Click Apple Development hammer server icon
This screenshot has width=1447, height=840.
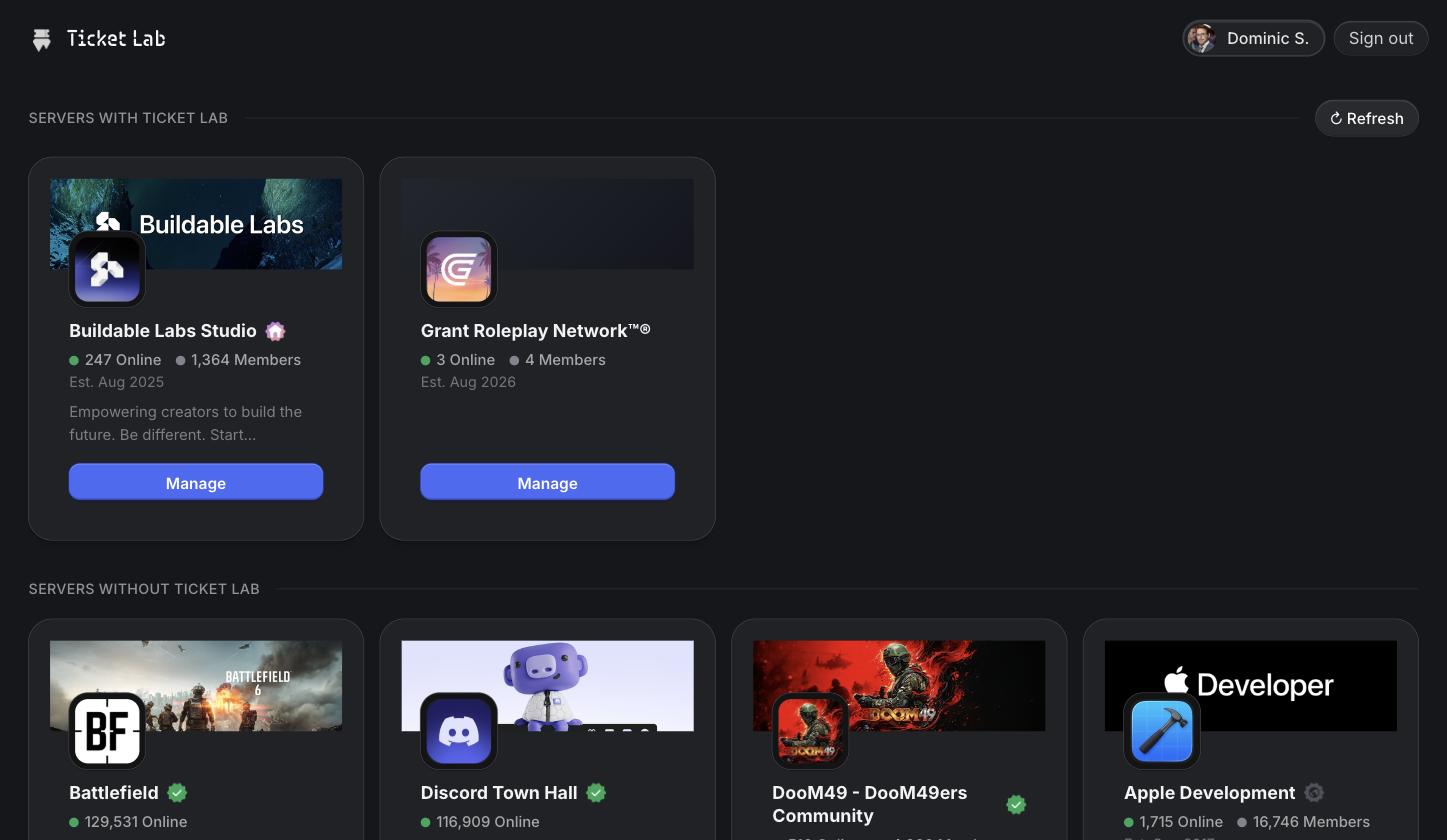1162,731
